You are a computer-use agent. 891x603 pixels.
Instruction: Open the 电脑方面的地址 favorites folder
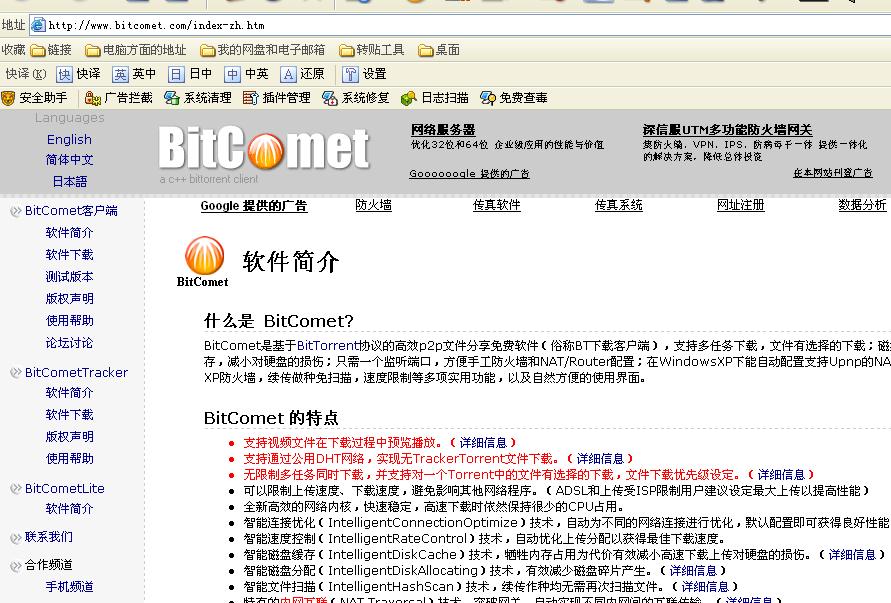click(x=136, y=50)
